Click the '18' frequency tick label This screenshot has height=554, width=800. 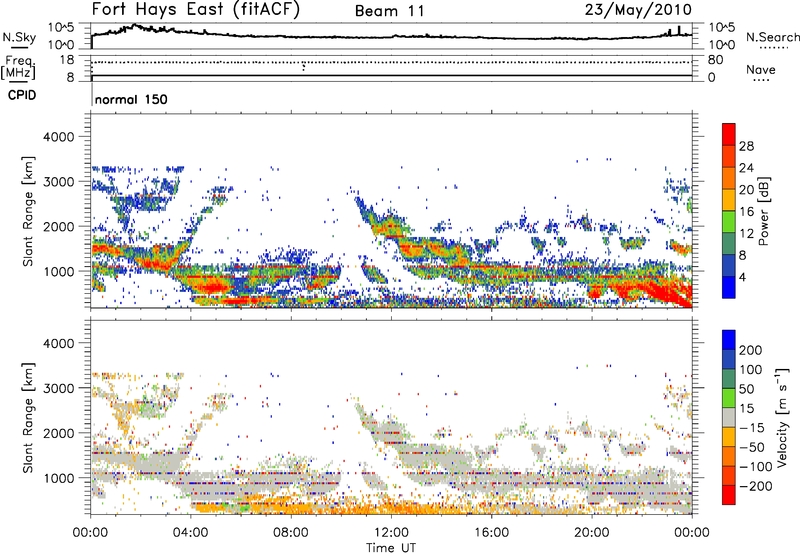(67, 60)
